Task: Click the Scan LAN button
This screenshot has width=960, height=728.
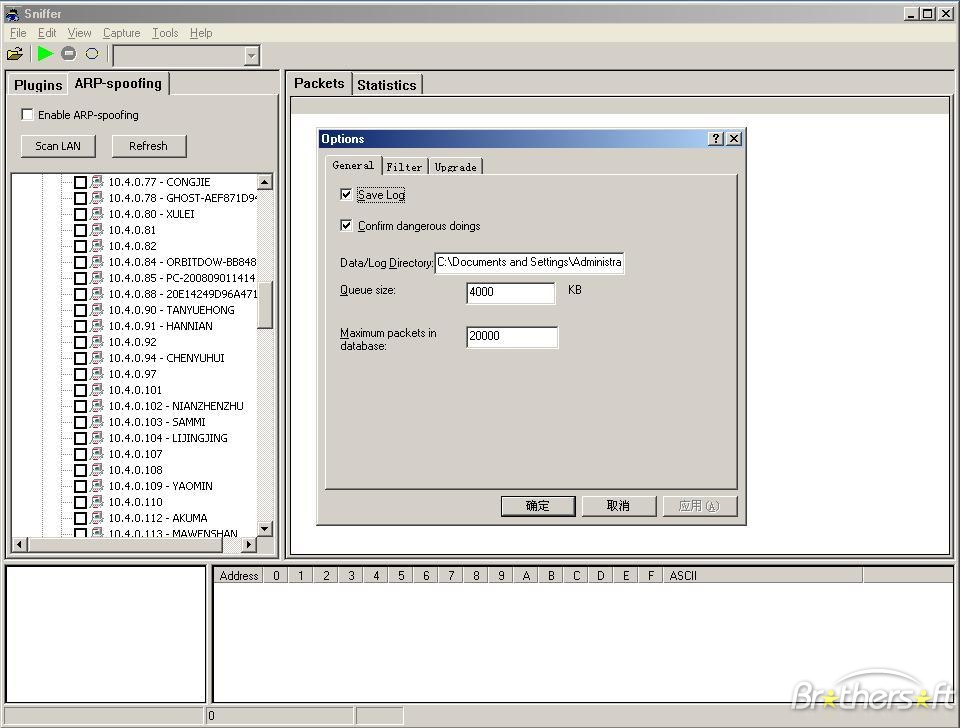Action: pyautogui.click(x=58, y=146)
